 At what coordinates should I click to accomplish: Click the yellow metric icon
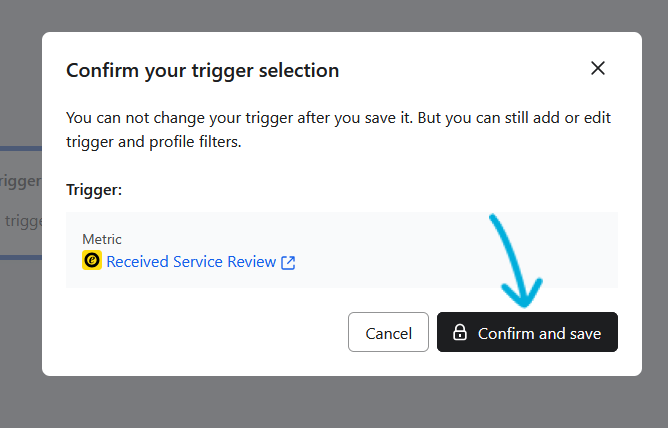pyautogui.click(x=91, y=261)
